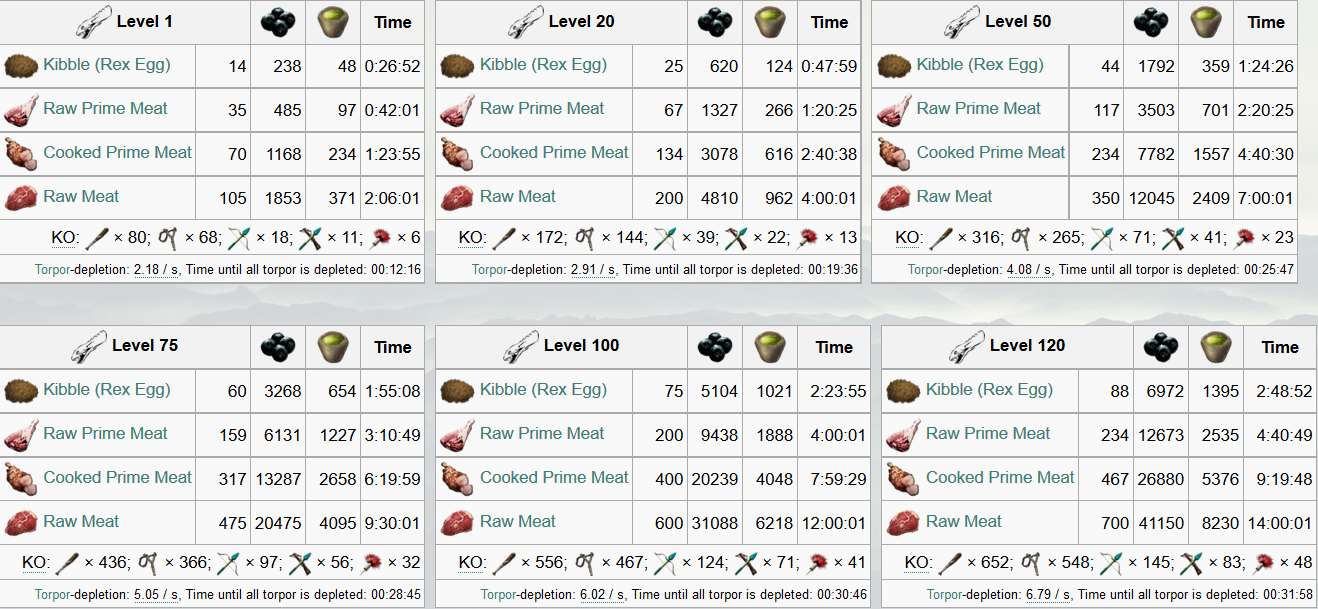The height and width of the screenshot is (609, 1318).
Task: Click the 2.91 / s depletion value under Level 20
Action: tap(594, 269)
